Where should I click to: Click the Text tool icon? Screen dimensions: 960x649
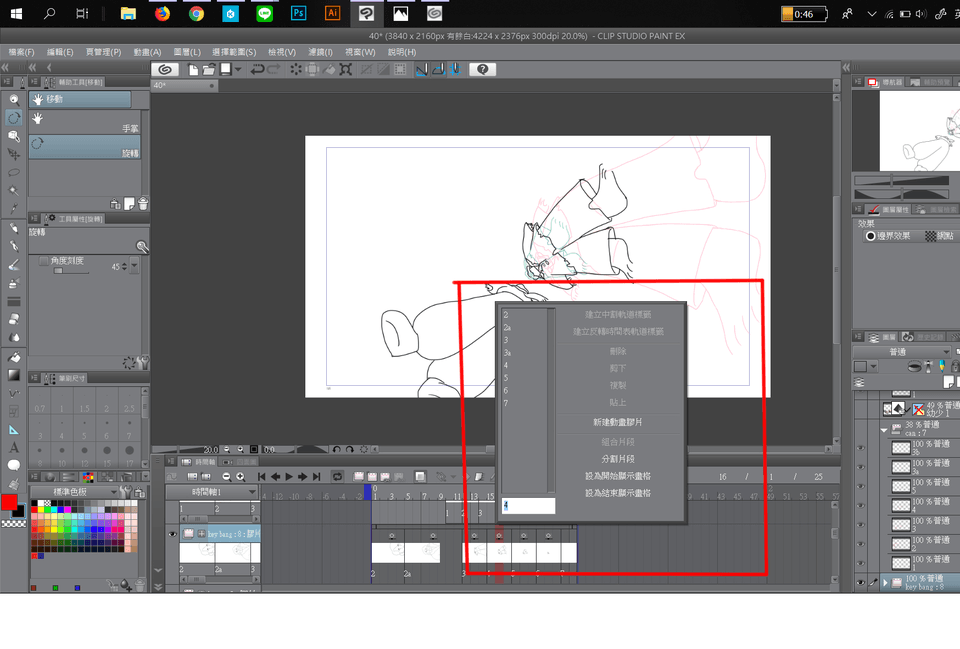tap(14, 447)
